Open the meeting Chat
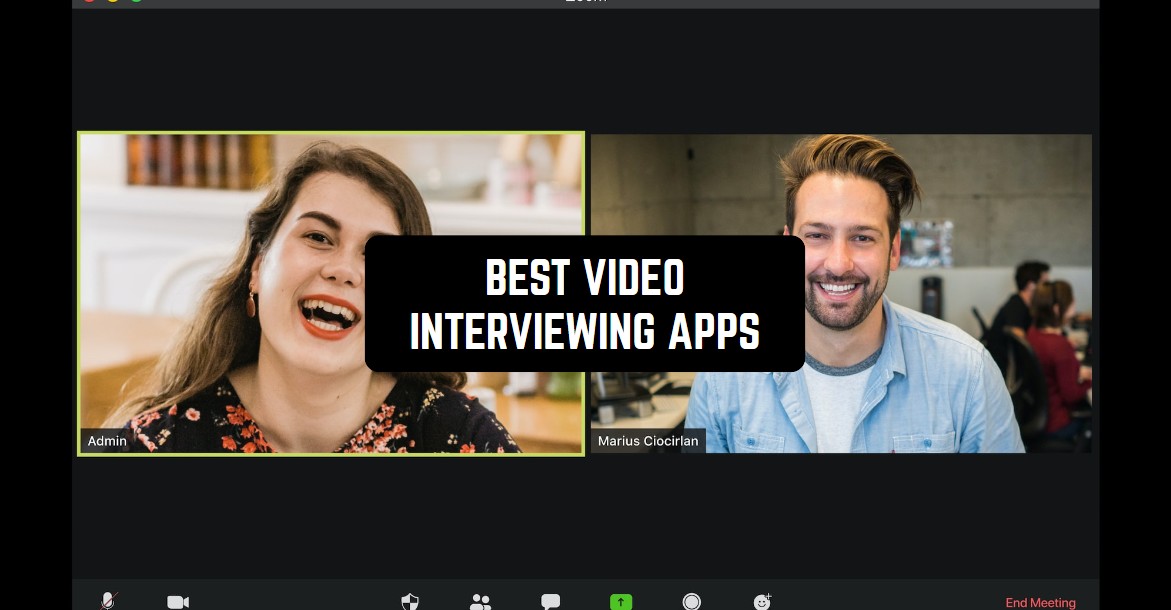The height and width of the screenshot is (610, 1171). (550, 600)
